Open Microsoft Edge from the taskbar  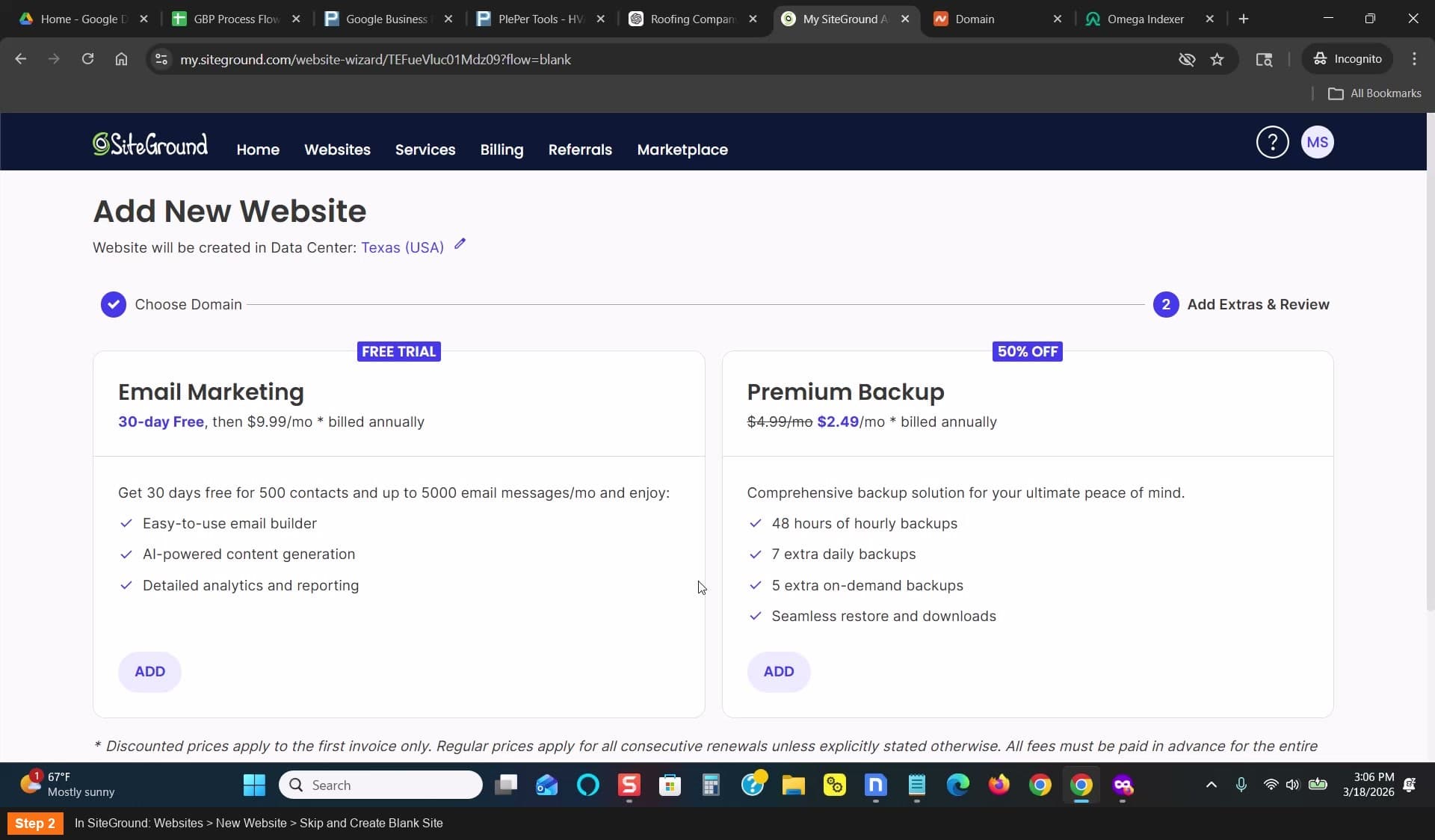click(x=957, y=785)
